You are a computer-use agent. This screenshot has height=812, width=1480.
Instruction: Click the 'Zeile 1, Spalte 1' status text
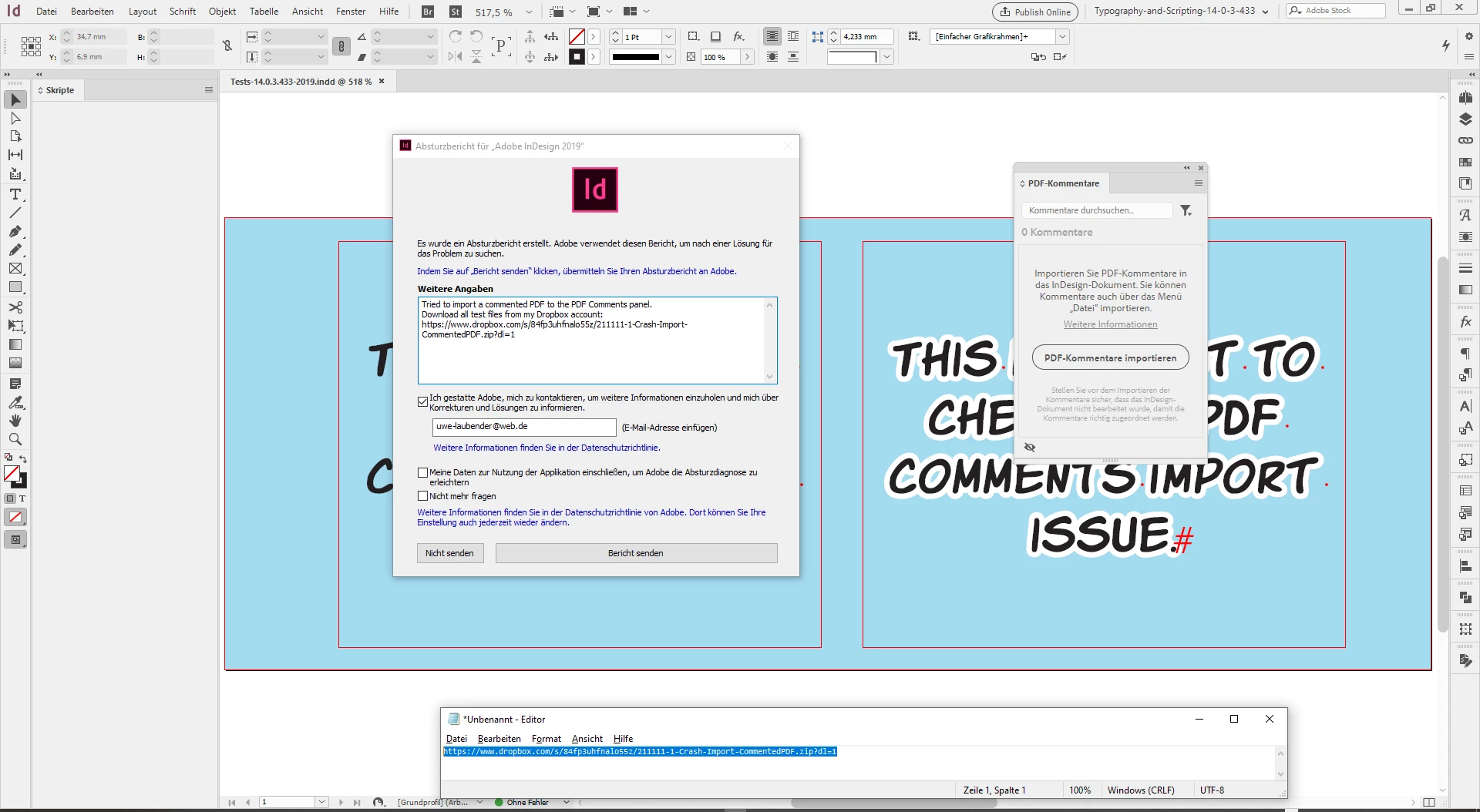[x=994, y=790]
